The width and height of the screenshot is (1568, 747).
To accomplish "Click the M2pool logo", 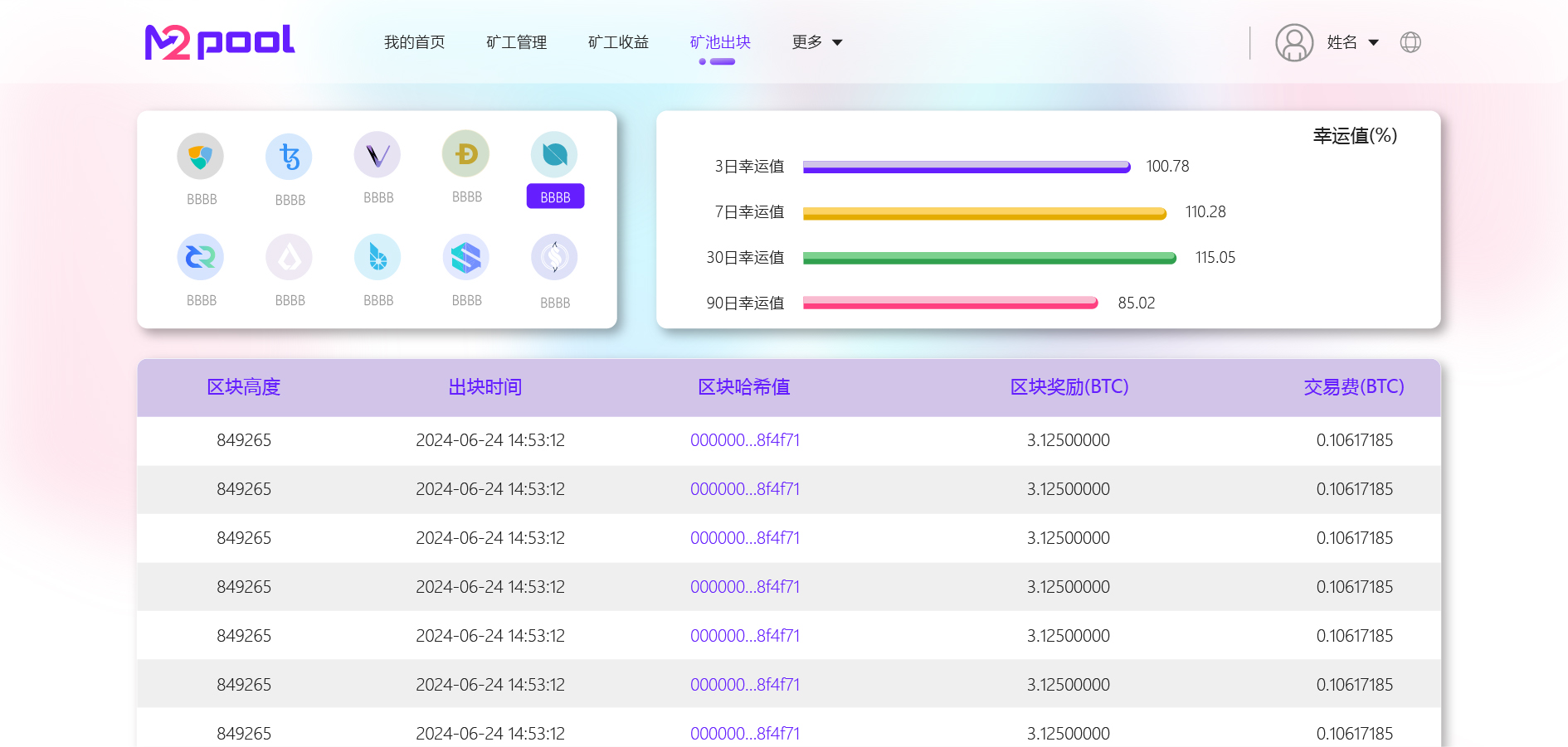I will (220, 41).
